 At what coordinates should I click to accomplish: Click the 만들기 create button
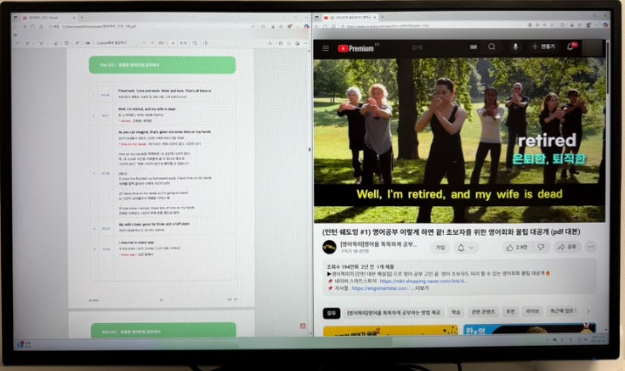click(543, 47)
